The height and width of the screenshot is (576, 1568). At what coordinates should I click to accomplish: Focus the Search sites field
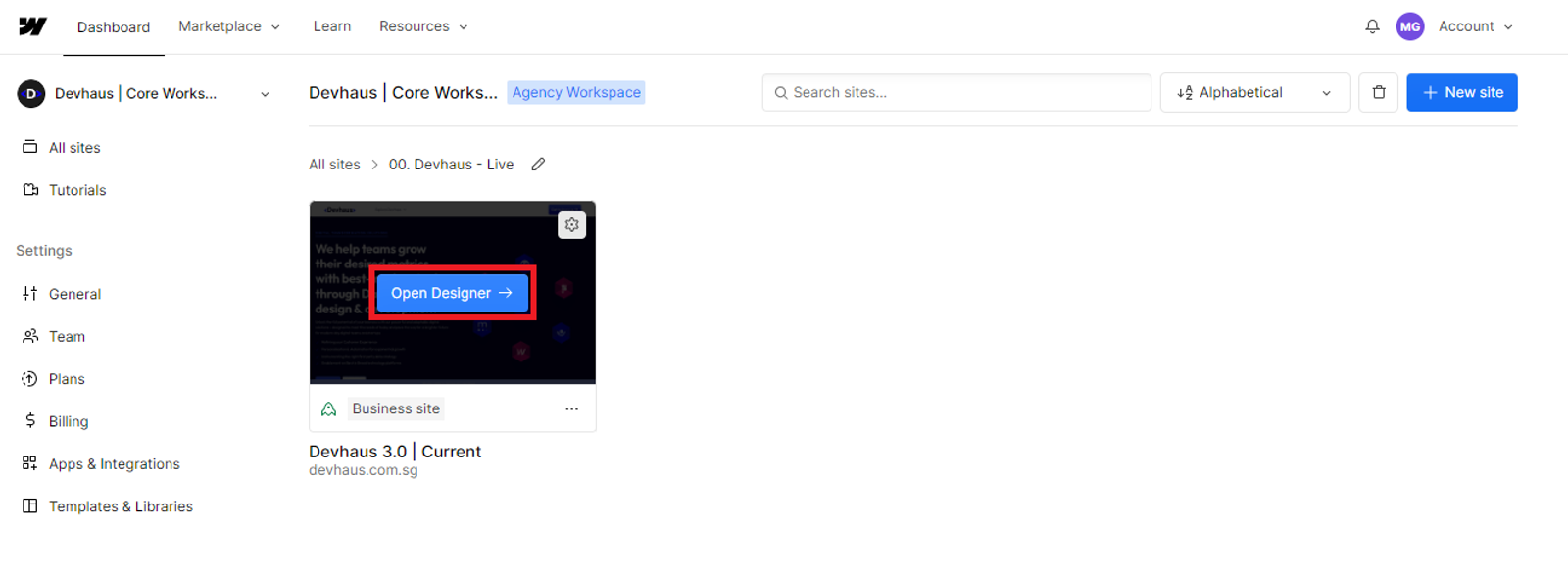click(956, 92)
